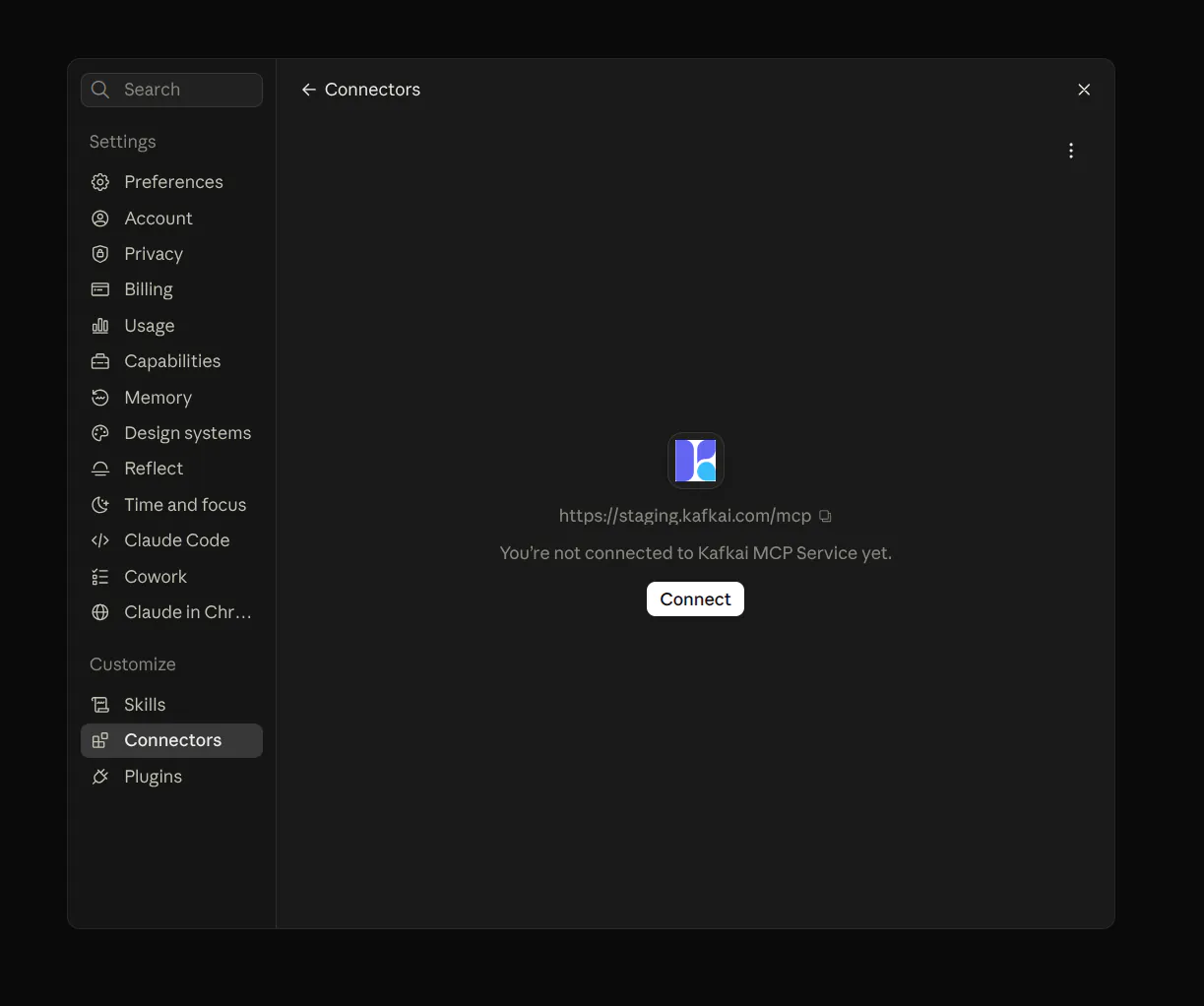Click the Claude in Chrome globe icon
The width and height of the screenshot is (1204, 1006).
100,612
